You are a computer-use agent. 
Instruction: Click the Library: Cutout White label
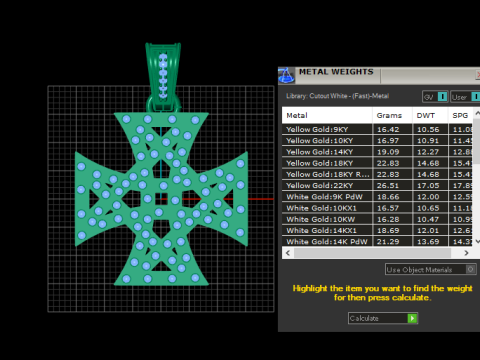click(337, 96)
